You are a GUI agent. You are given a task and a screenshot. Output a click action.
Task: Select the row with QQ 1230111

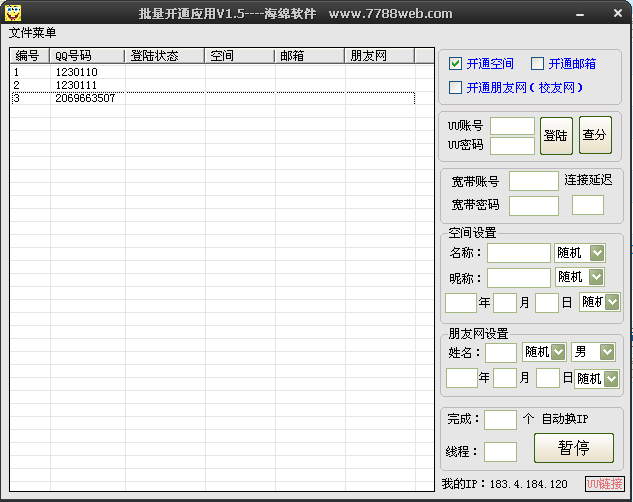pyautogui.click(x=213, y=85)
